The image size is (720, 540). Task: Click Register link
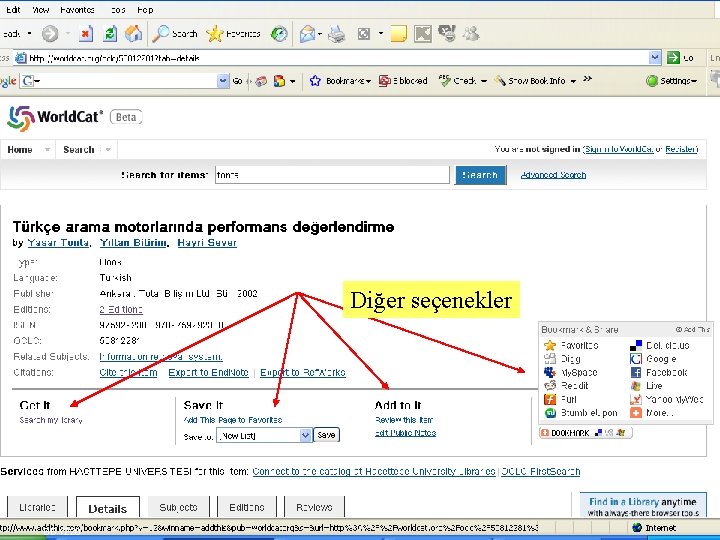681,149
